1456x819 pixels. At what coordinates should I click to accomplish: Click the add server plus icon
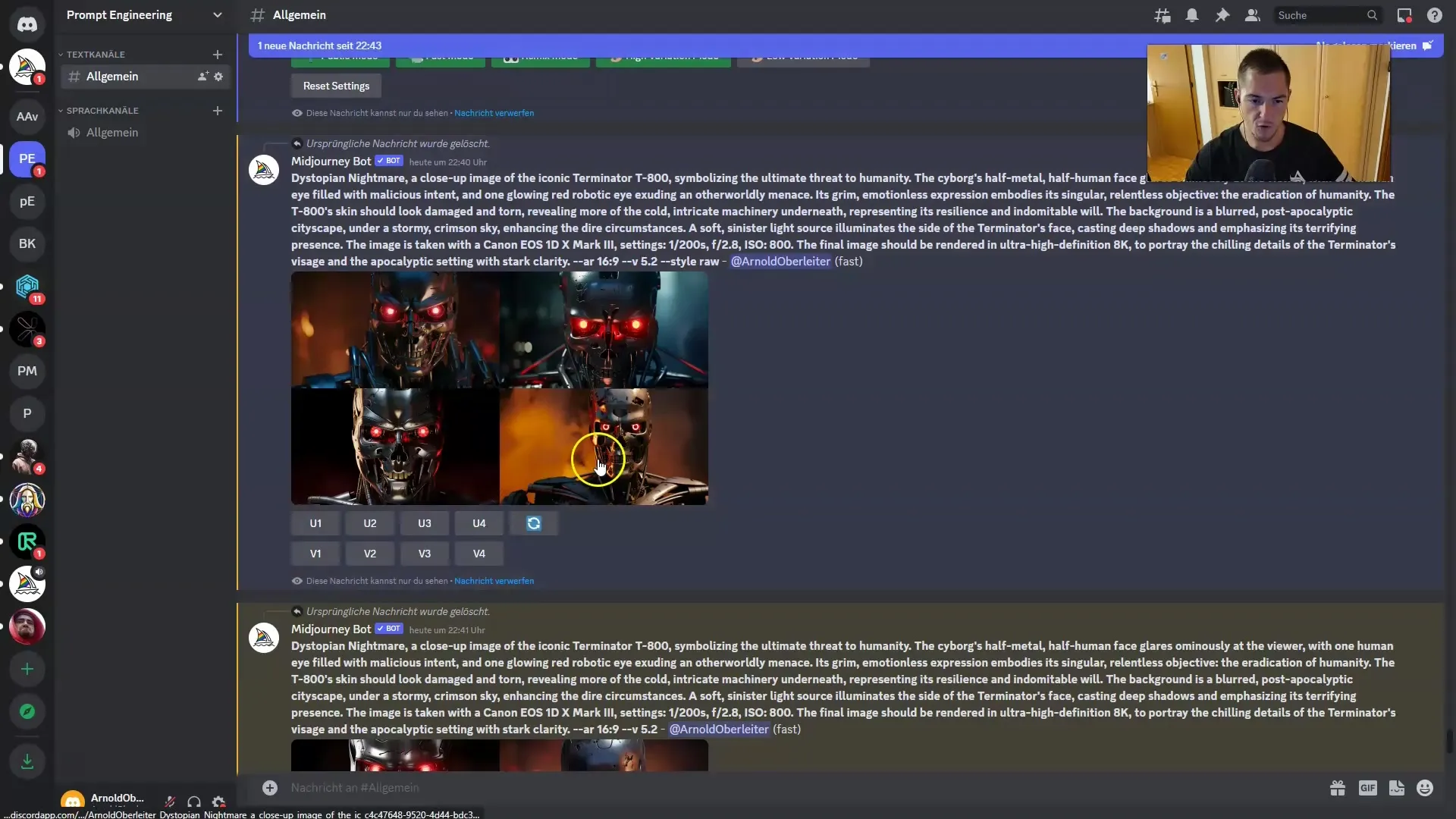26,669
